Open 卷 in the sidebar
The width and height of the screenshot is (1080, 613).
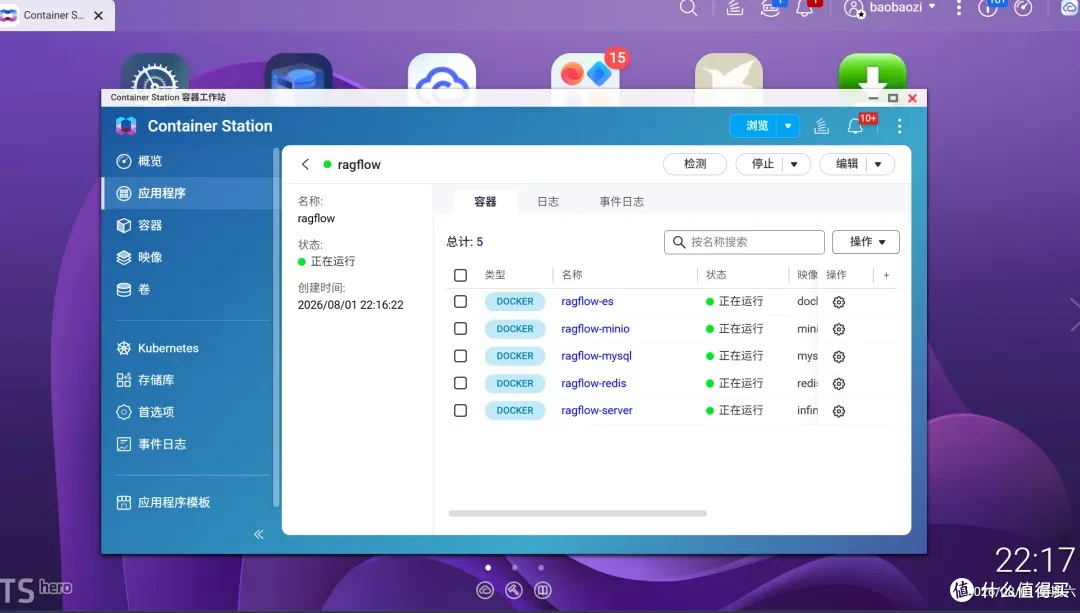[x=187, y=289]
